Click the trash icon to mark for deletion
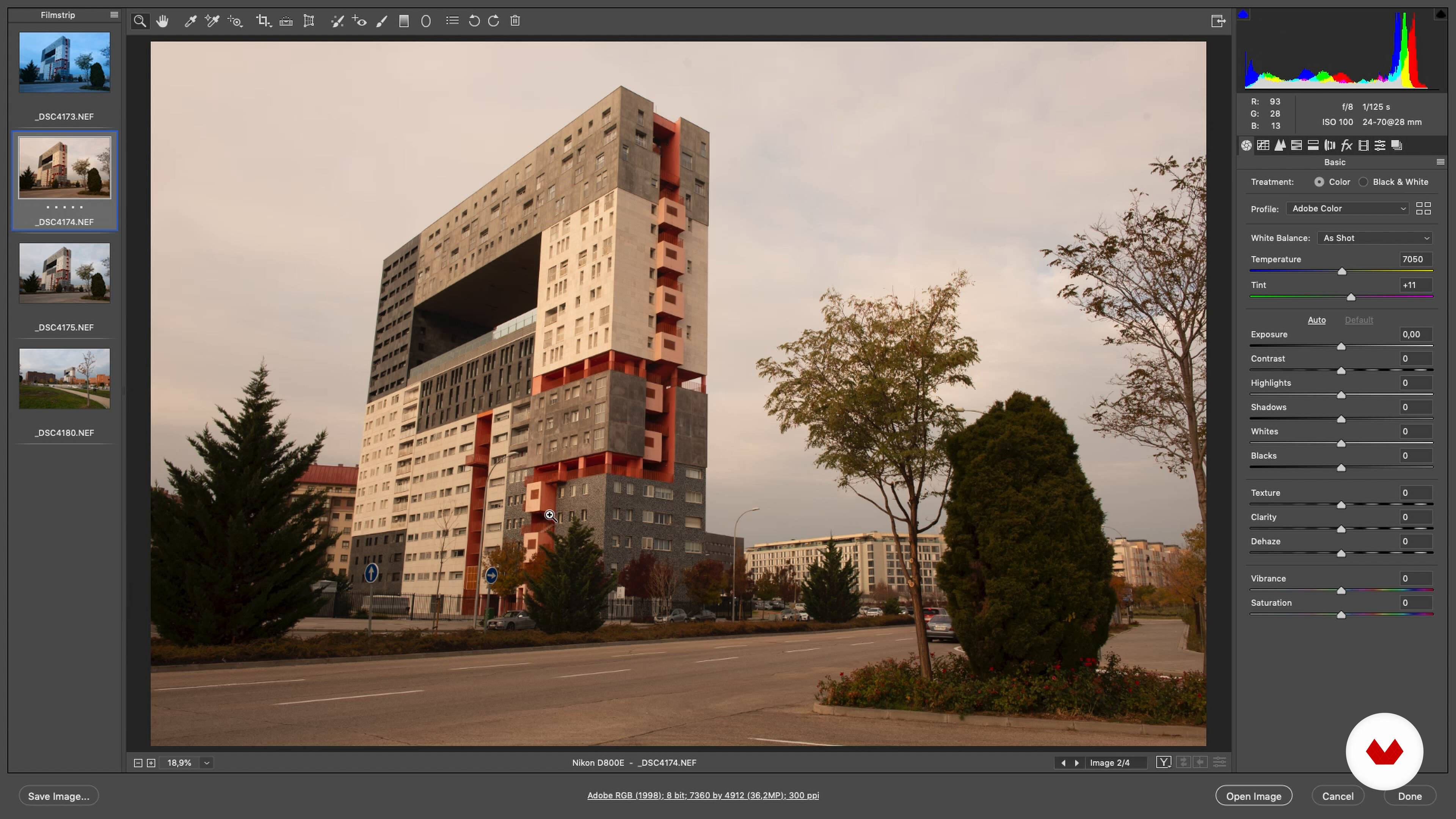This screenshot has height=819, width=1456. point(515,21)
